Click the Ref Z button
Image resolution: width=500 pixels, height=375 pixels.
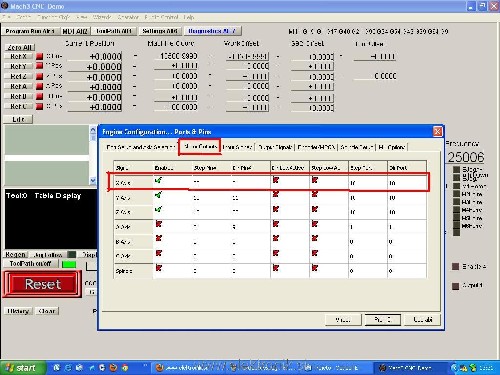pyautogui.click(x=18, y=76)
